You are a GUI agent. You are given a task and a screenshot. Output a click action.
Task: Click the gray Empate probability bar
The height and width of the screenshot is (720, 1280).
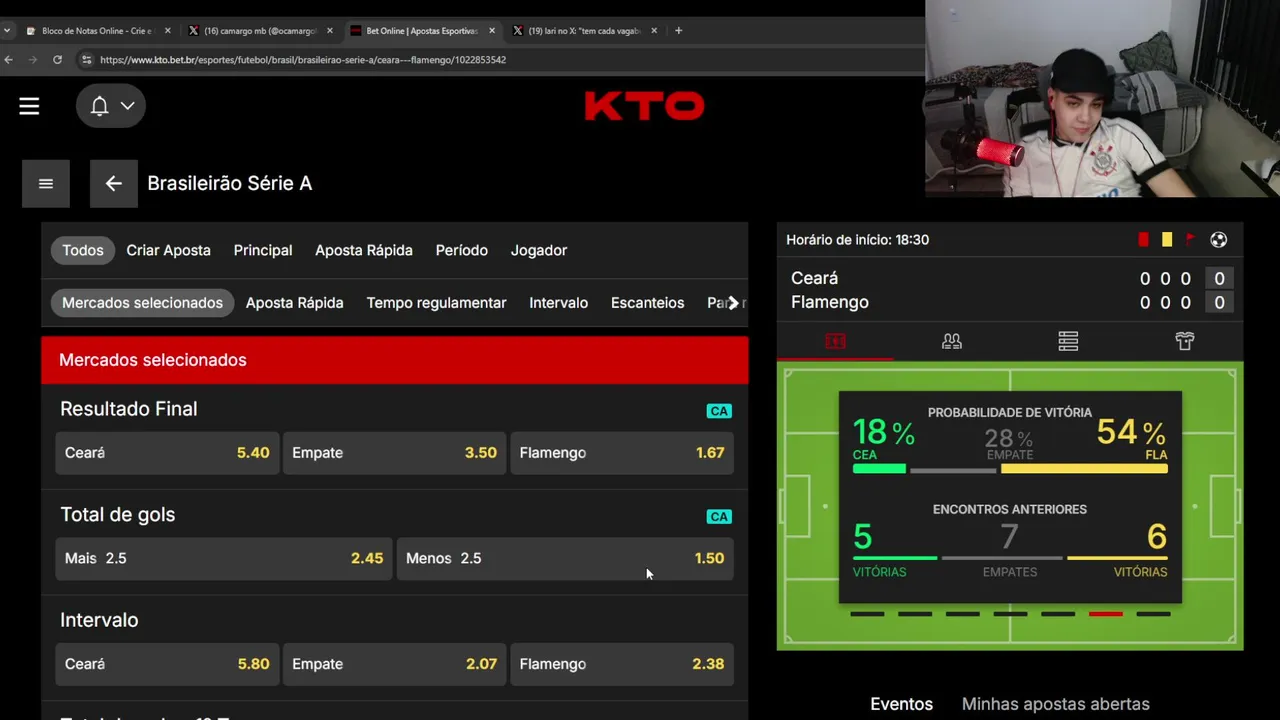(x=953, y=470)
